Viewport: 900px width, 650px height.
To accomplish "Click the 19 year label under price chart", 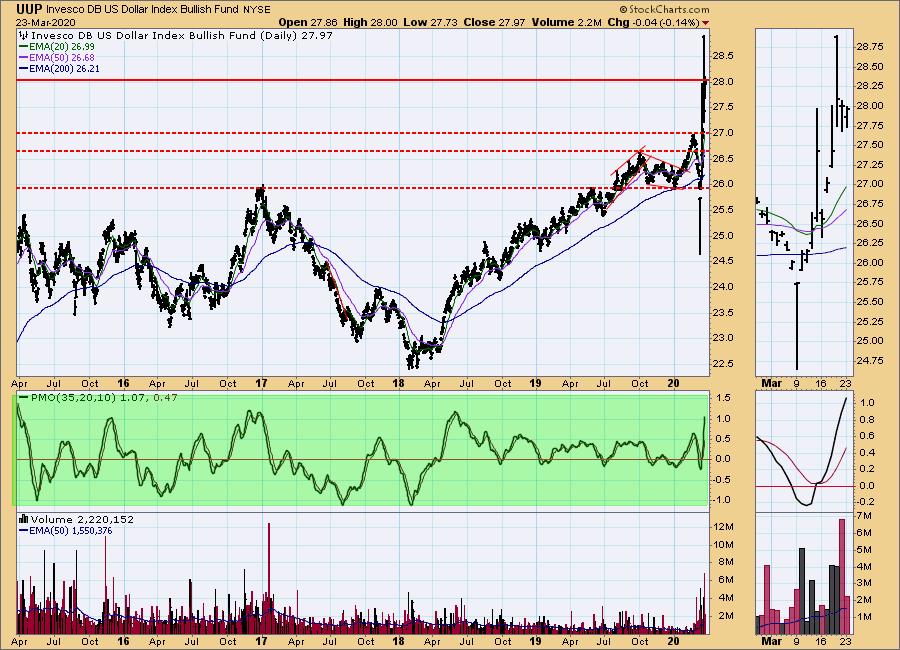I will [x=536, y=383].
